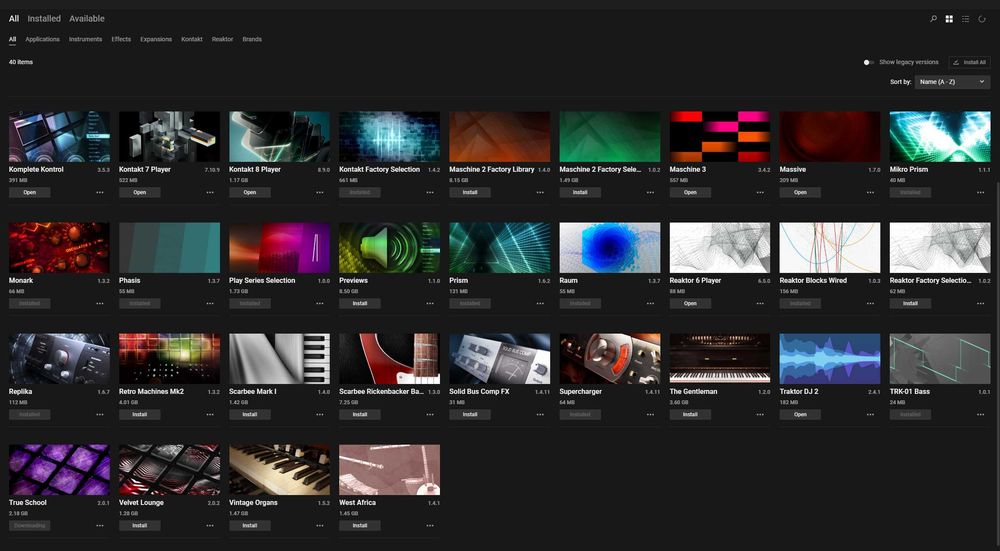1000x551 pixels.
Task: Open more options for Kontakt Factory Selection
Action: point(430,192)
